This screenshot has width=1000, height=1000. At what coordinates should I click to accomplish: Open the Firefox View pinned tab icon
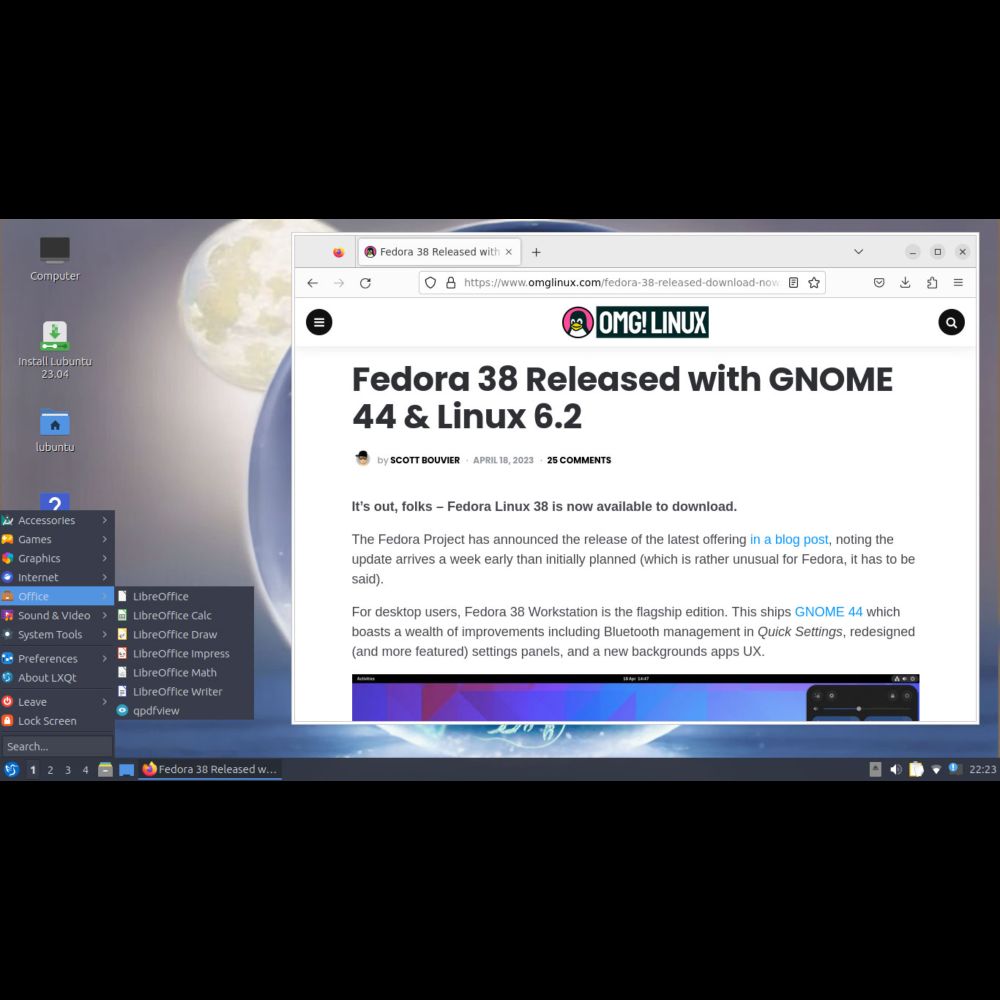(338, 252)
